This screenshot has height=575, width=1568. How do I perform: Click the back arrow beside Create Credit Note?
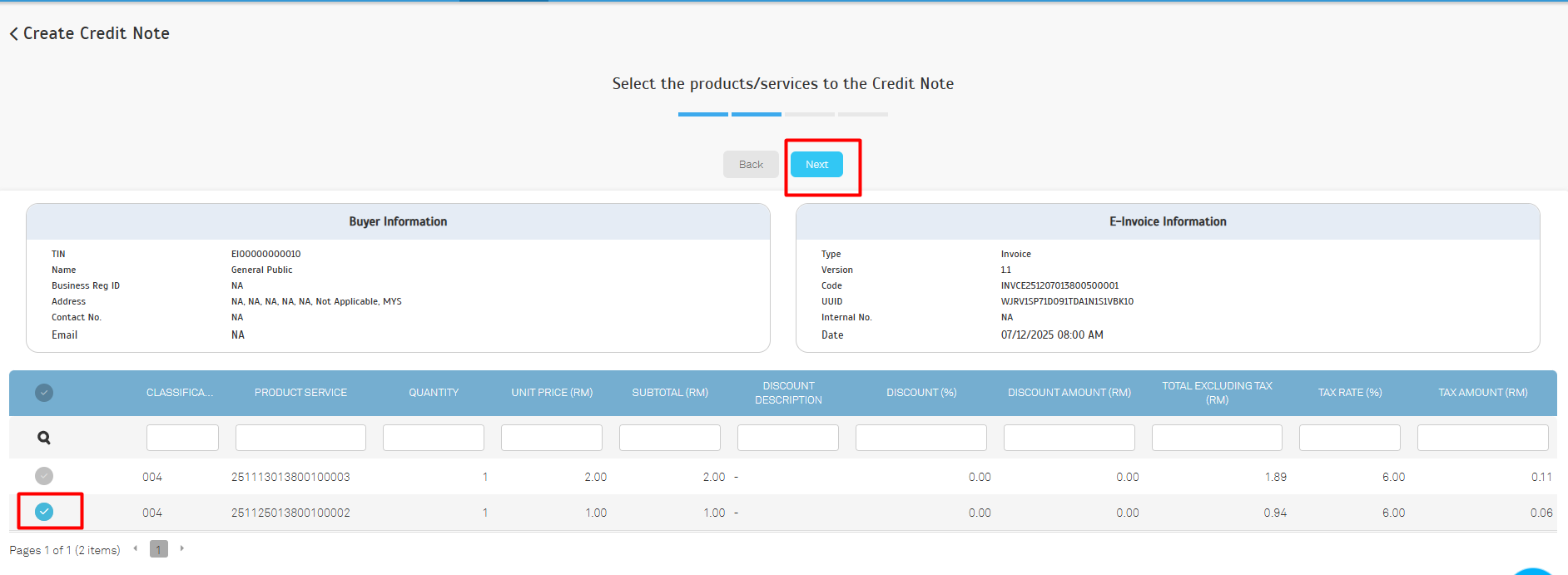13,34
